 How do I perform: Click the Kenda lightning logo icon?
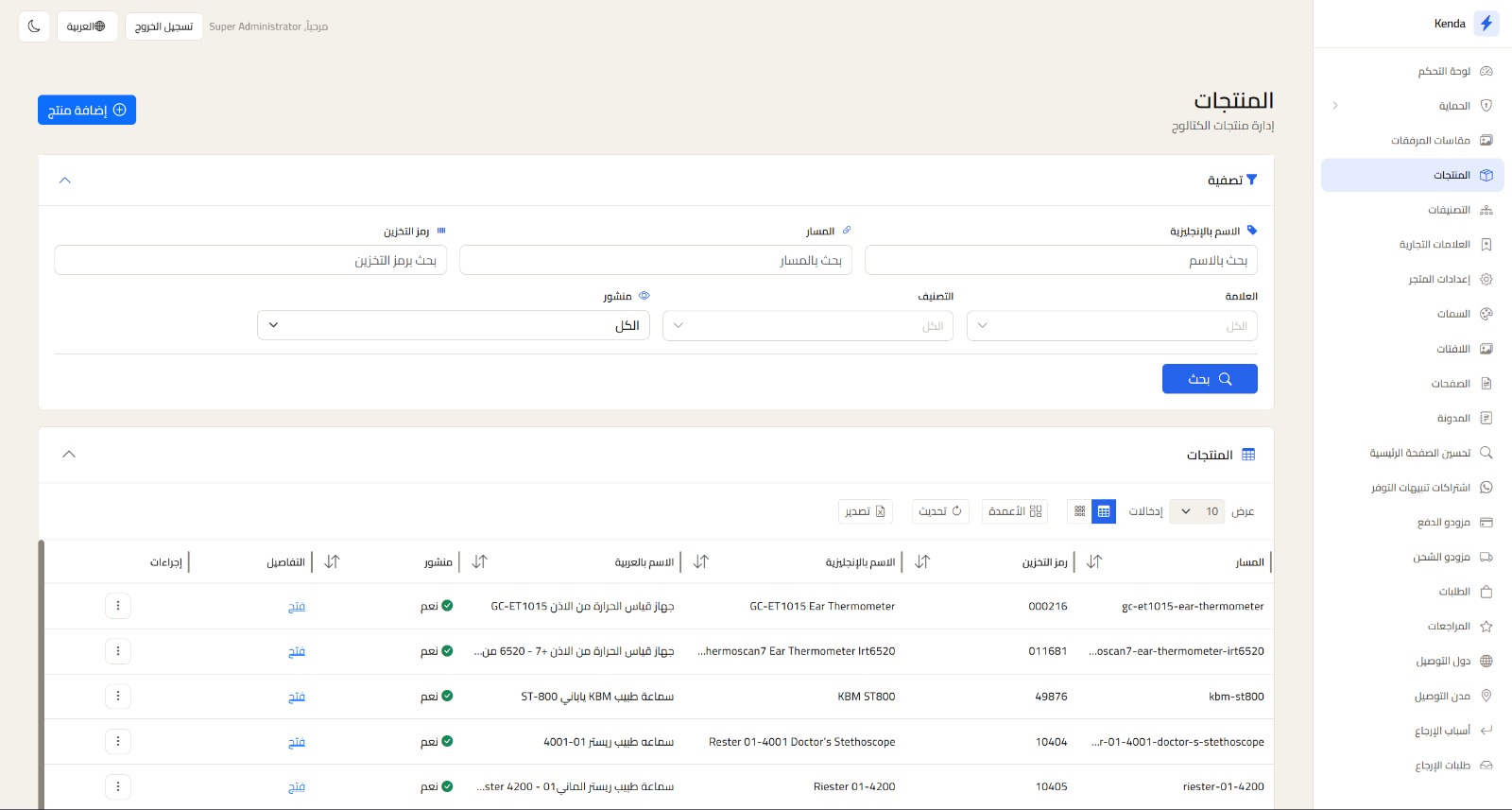pos(1486,24)
